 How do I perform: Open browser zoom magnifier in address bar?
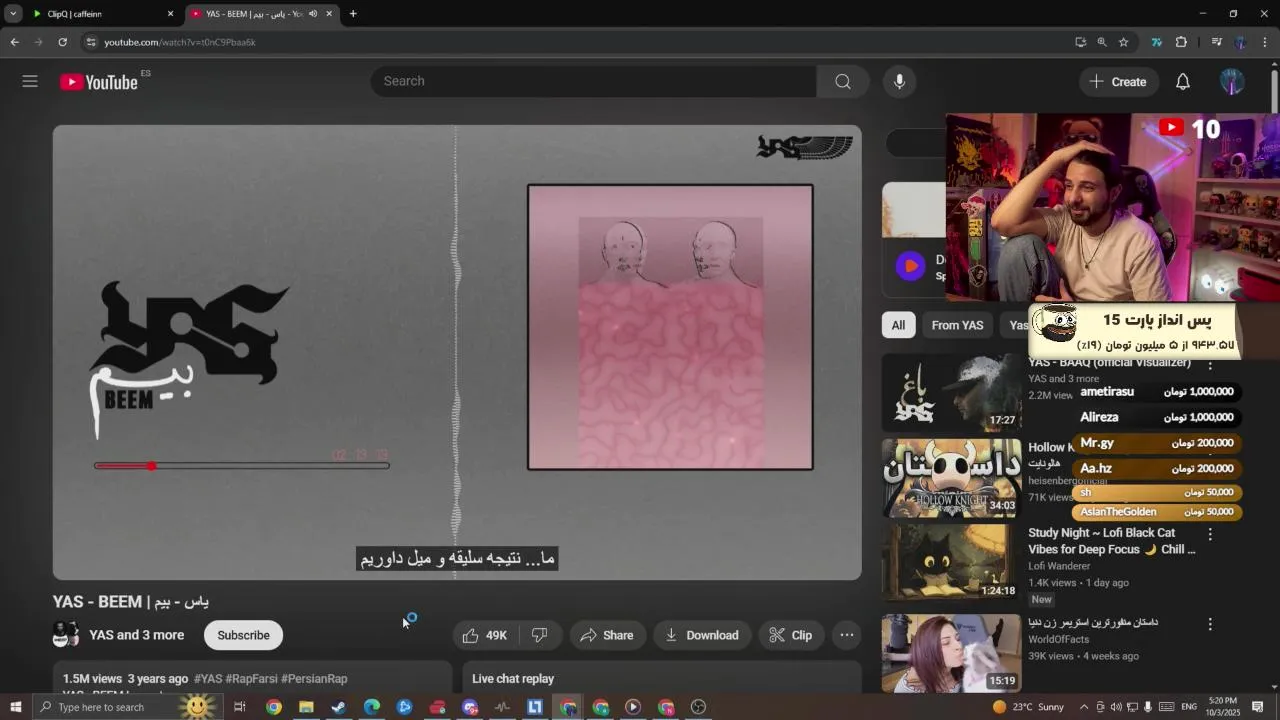[x=1102, y=42]
